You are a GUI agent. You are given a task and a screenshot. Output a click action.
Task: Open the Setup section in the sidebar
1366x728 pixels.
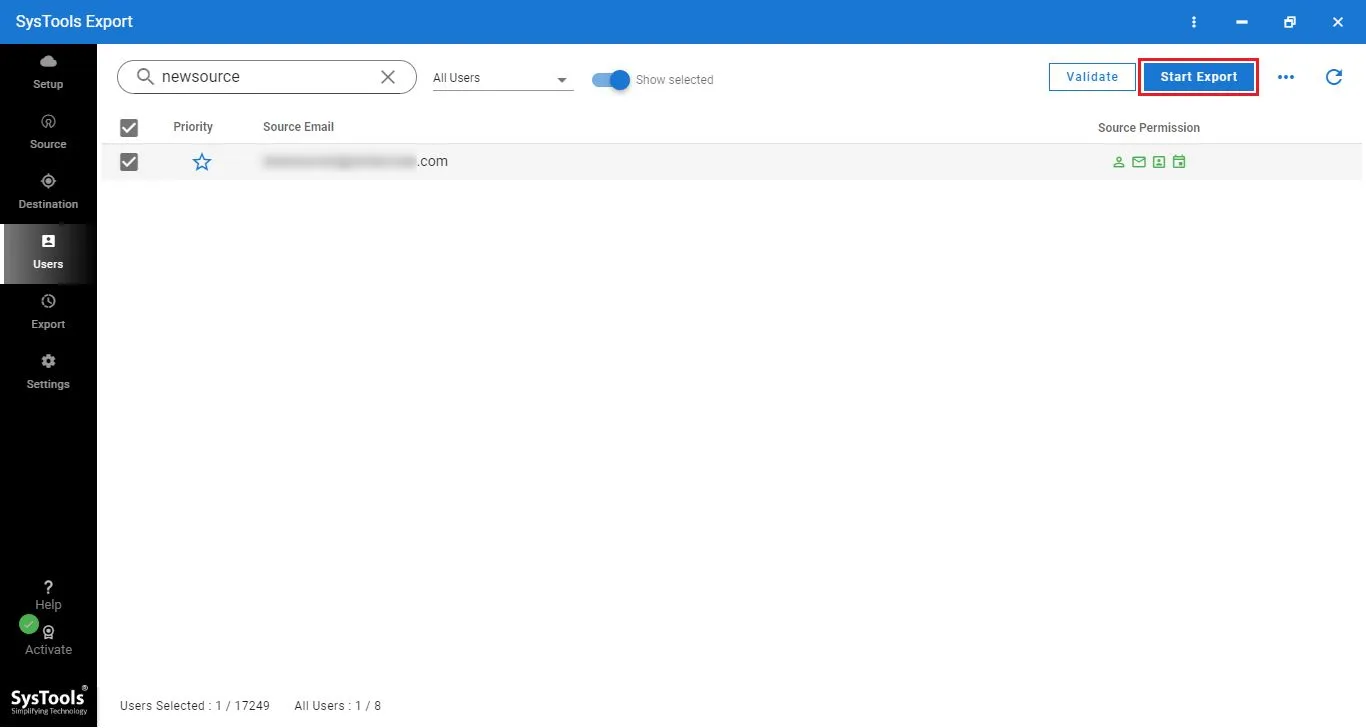[x=48, y=71]
